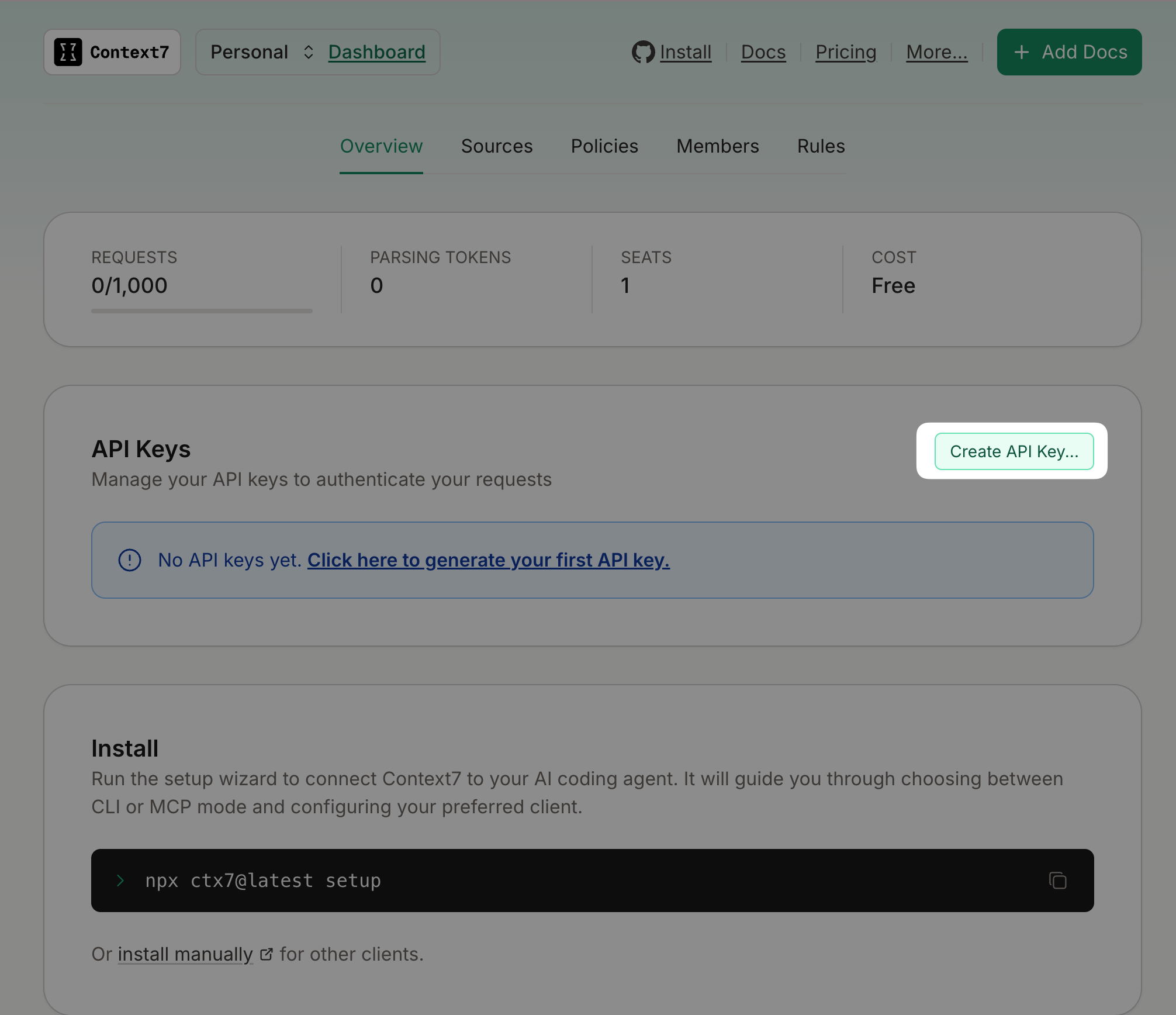Click the Create API Key button
The image size is (1176, 1015).
tap(1015, 451)
